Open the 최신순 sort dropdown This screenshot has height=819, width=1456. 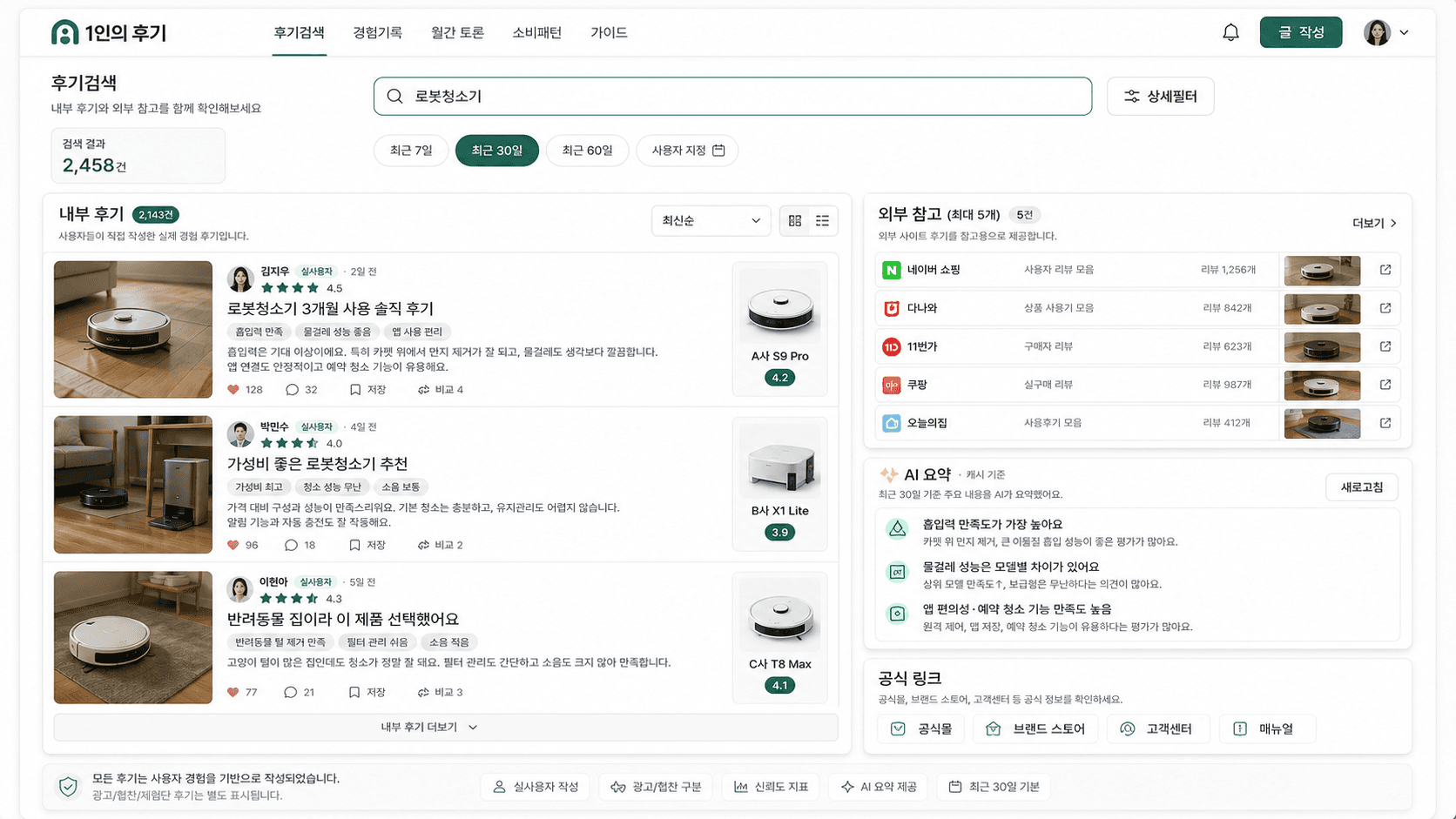click(711, 221)
